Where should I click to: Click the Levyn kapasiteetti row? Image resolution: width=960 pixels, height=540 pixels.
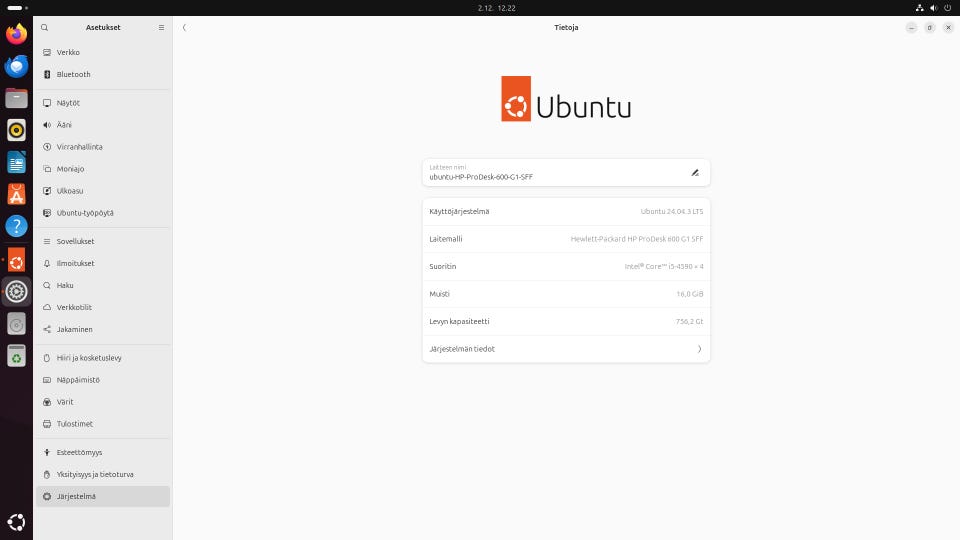[566, 321]
